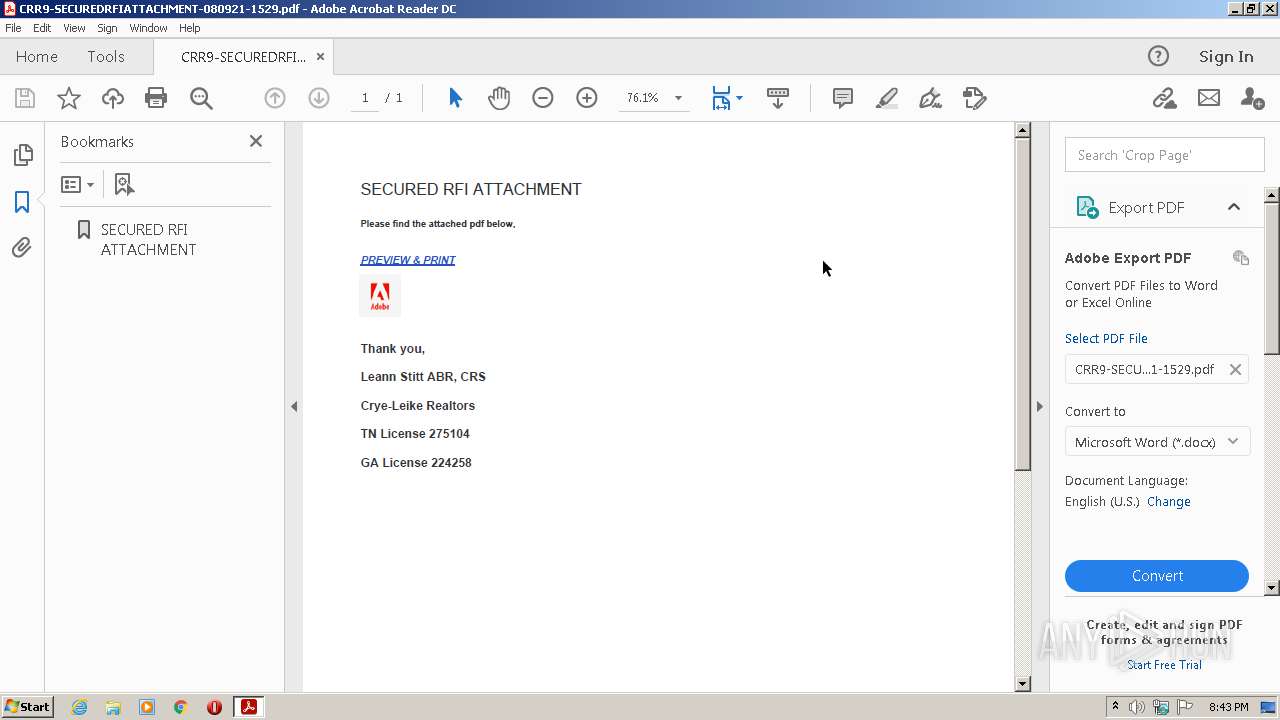Click the Convert button
The width and height of the screenshot is (1280, 720).
pyautogui.click(x=1157, y=576)
